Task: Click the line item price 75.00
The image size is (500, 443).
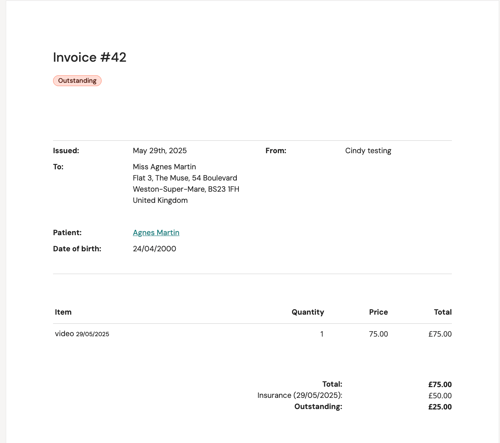Action: (378, 334)
